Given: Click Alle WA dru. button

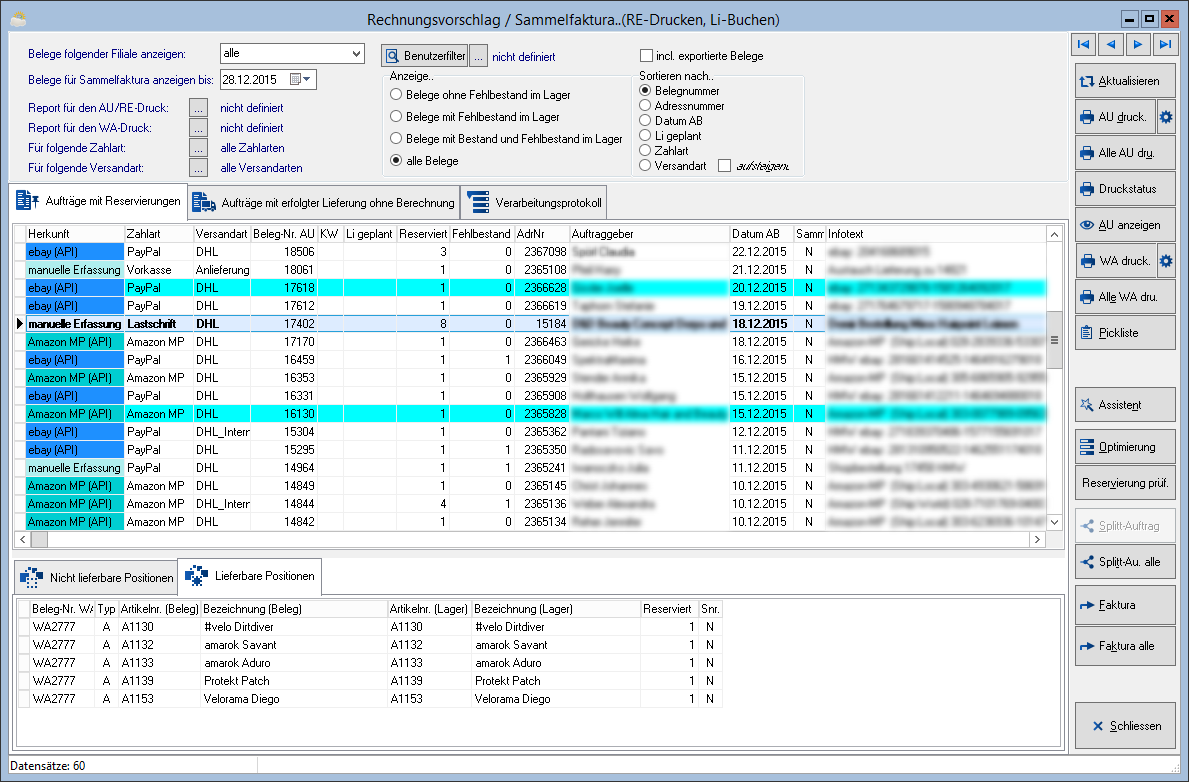Looking at the screenshot, I should [x=1125, y=297].
